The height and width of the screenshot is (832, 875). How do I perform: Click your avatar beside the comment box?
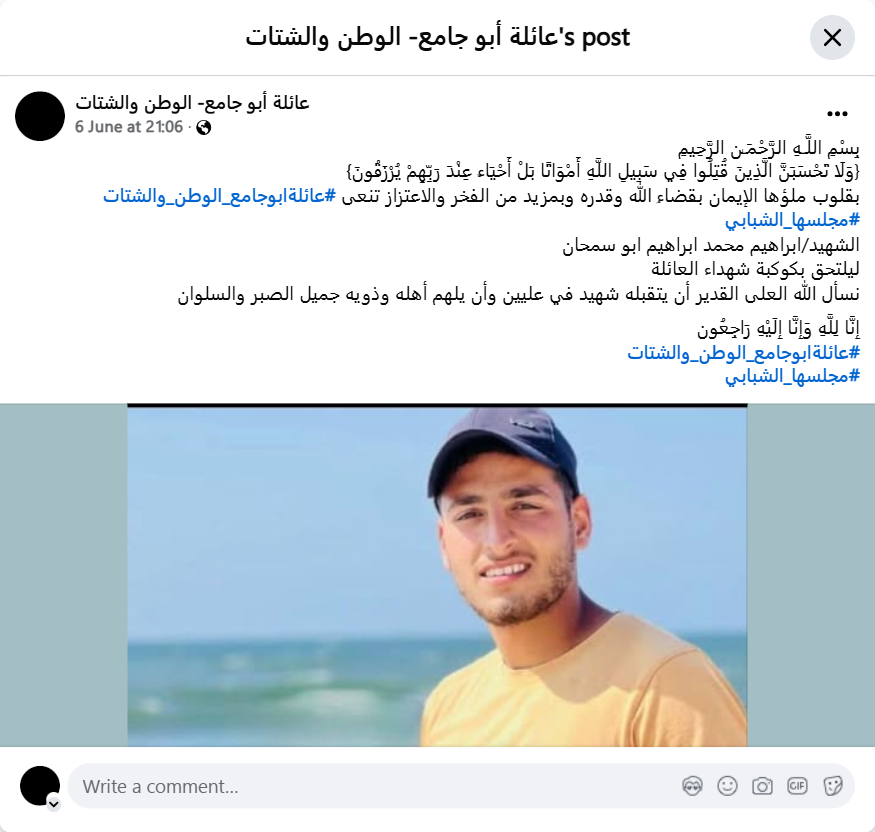[x=40, y=786]
